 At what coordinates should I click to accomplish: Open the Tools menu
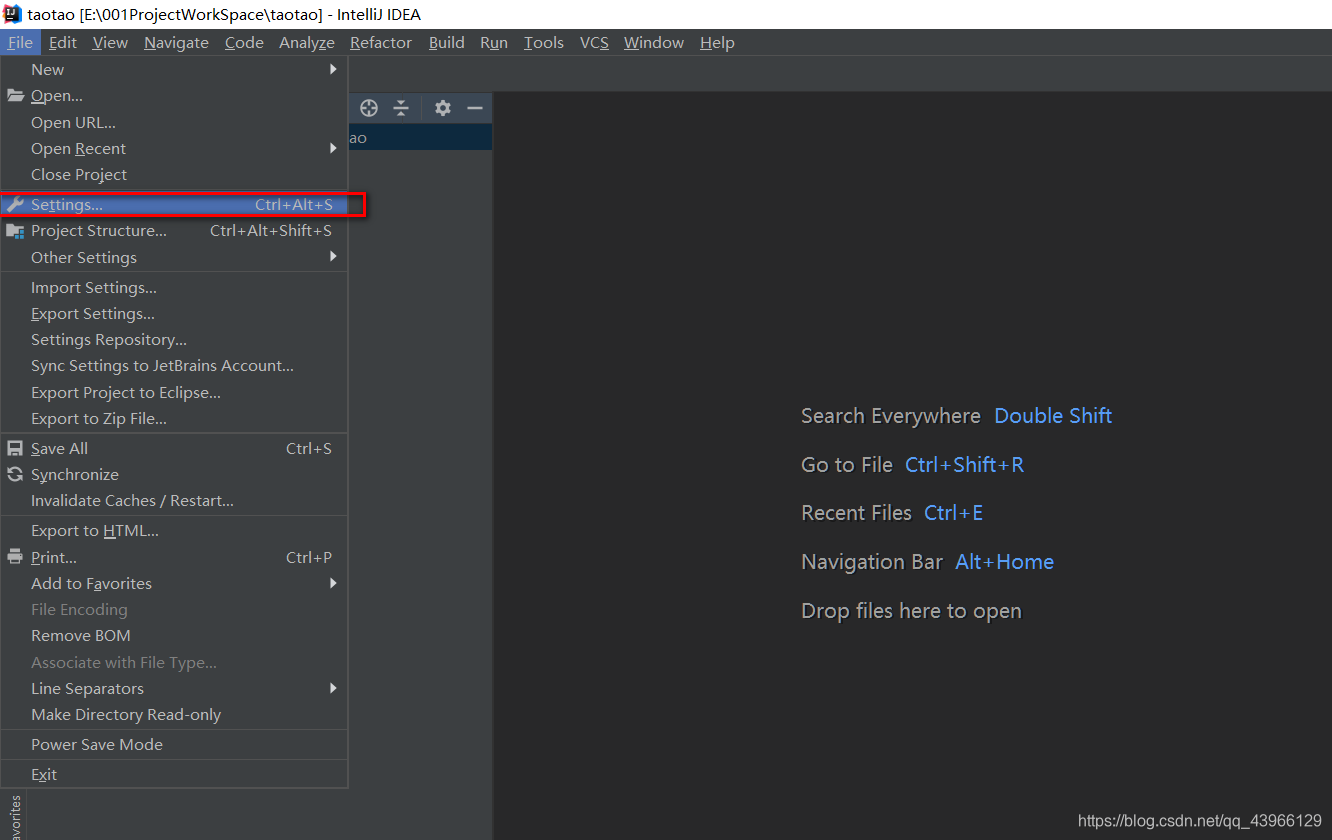(x=544, y=42)
